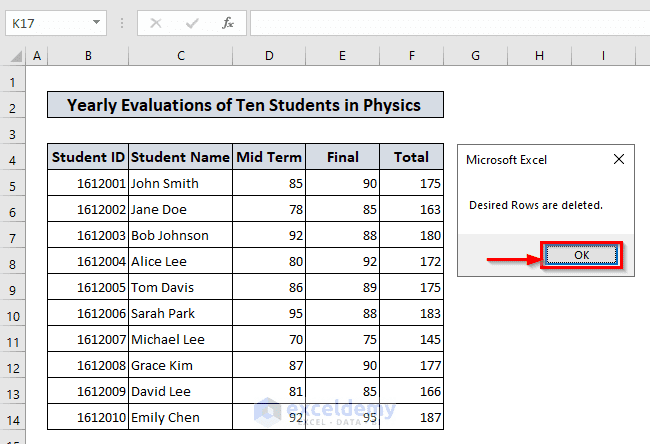Image resolution: width=650 pixels, height=444 pixels.
Task: Select Mid Term value 70 for Michael Lee
Action: coord(269,340)
